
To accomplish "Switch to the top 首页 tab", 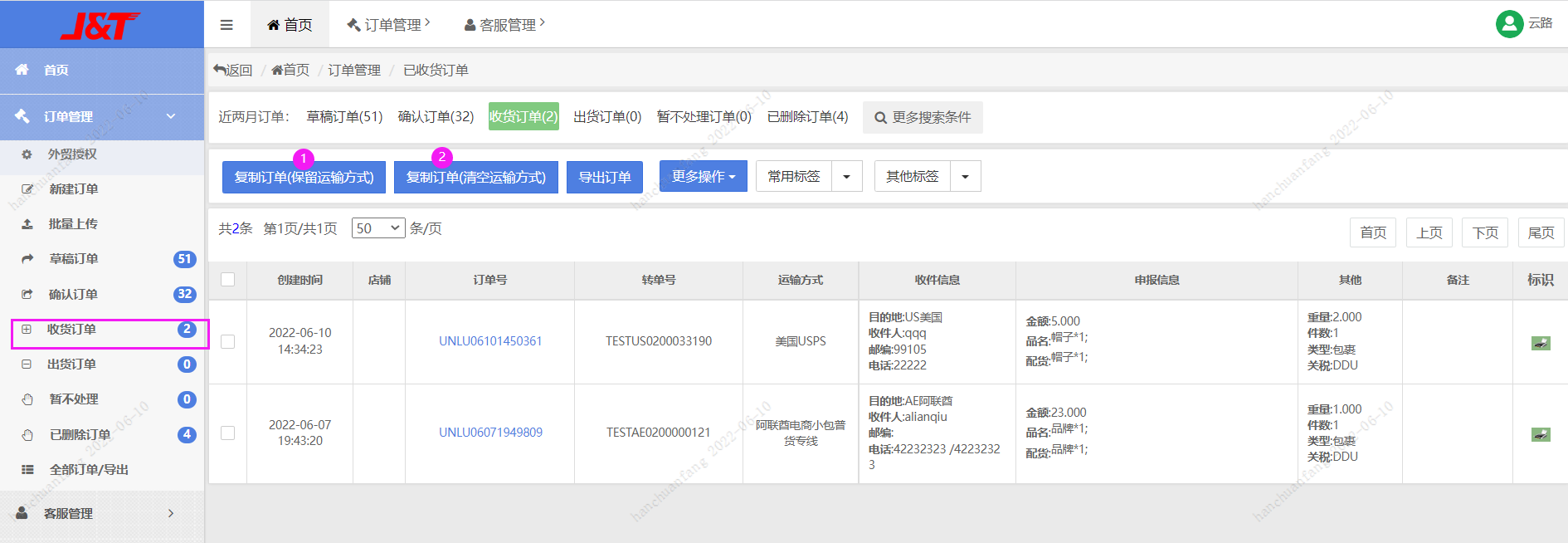I will [x=290, y=25].
